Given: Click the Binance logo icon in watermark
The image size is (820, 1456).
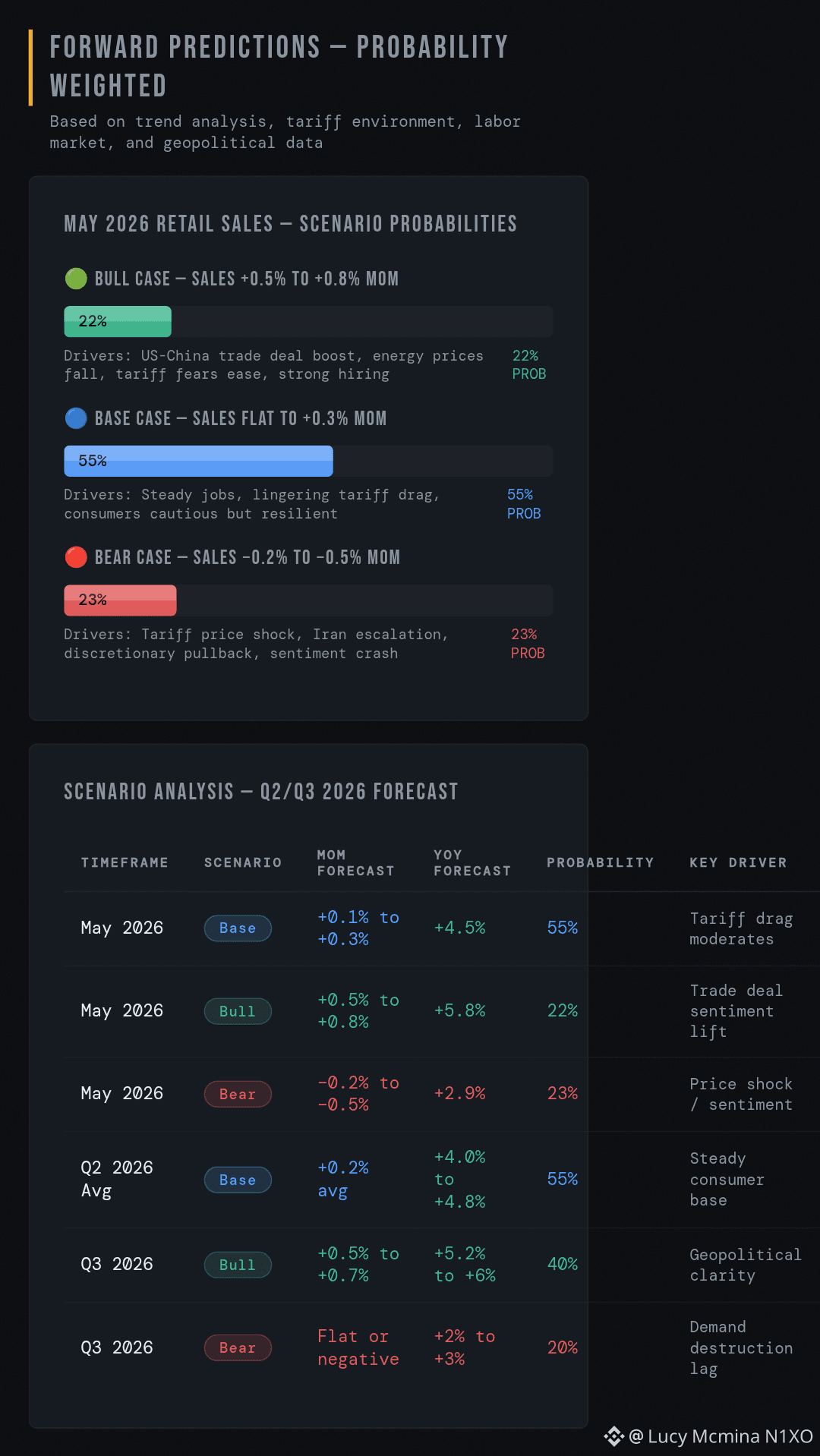Looking at the screenshot, I should [614, 1436].
